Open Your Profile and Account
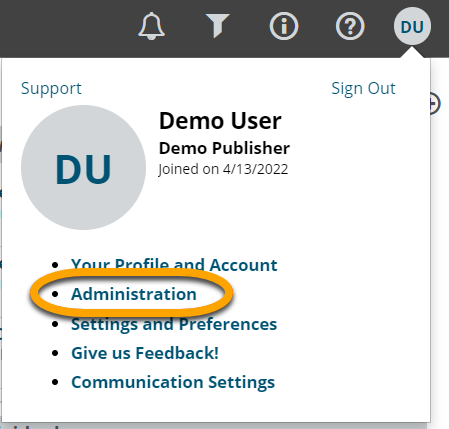Screen dimensions: 449x429 coord(174,265)
